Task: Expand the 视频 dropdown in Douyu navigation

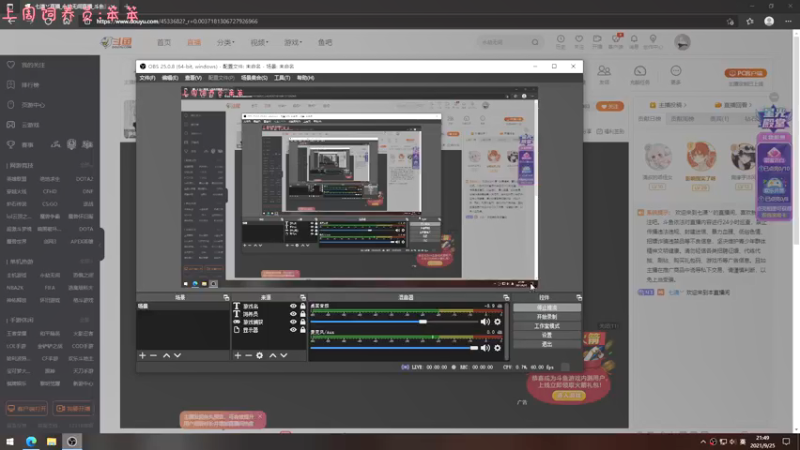Action: tap(259, 42)
